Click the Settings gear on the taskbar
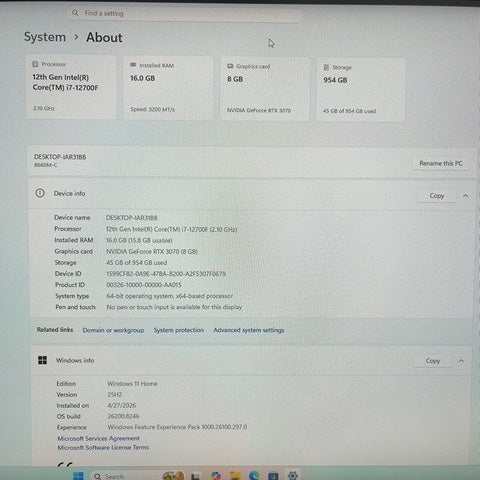Screen dimensions: 480x480 coord(293,476)
